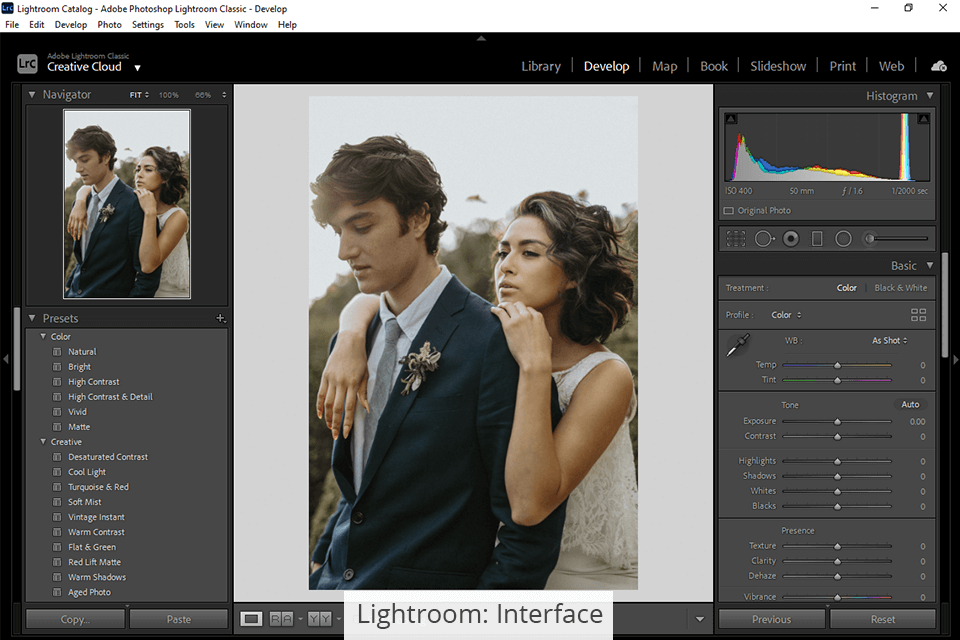Switch to Loupe view icon
Viewport: 960px width, 640px height.
[250, 619]
